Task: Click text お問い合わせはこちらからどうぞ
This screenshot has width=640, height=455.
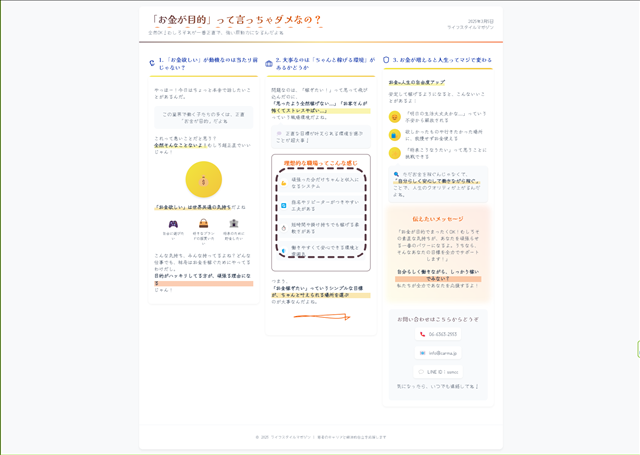Action: 438,320
